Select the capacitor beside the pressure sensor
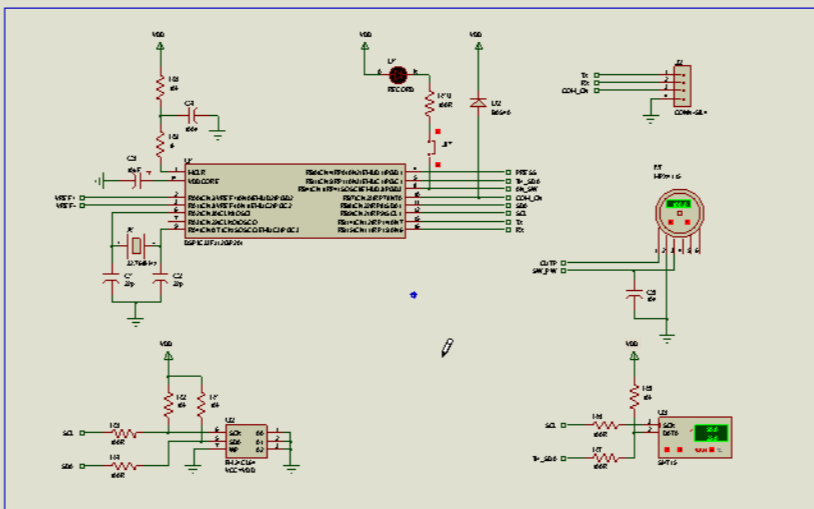Screen dimensions: 814x509 tap(632, 294)
